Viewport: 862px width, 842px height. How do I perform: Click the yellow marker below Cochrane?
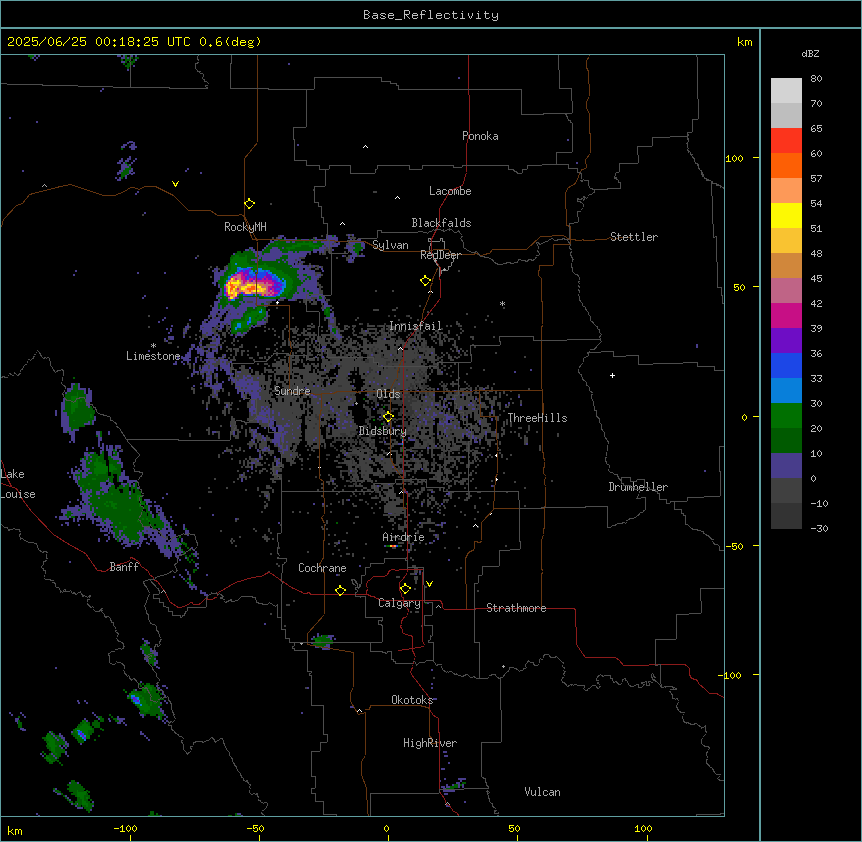click(340, 590)
